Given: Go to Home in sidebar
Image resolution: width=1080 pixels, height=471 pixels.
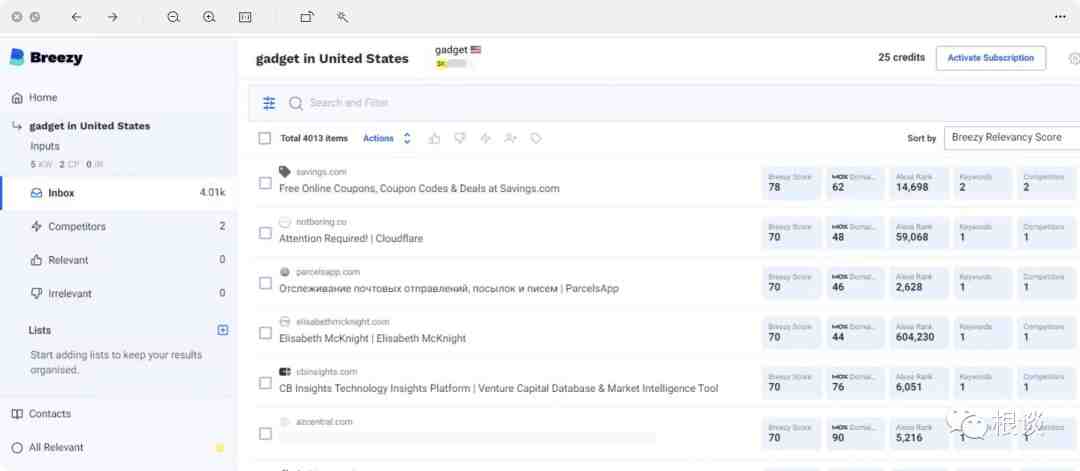Looking at the screenshot, I should 43,98.
